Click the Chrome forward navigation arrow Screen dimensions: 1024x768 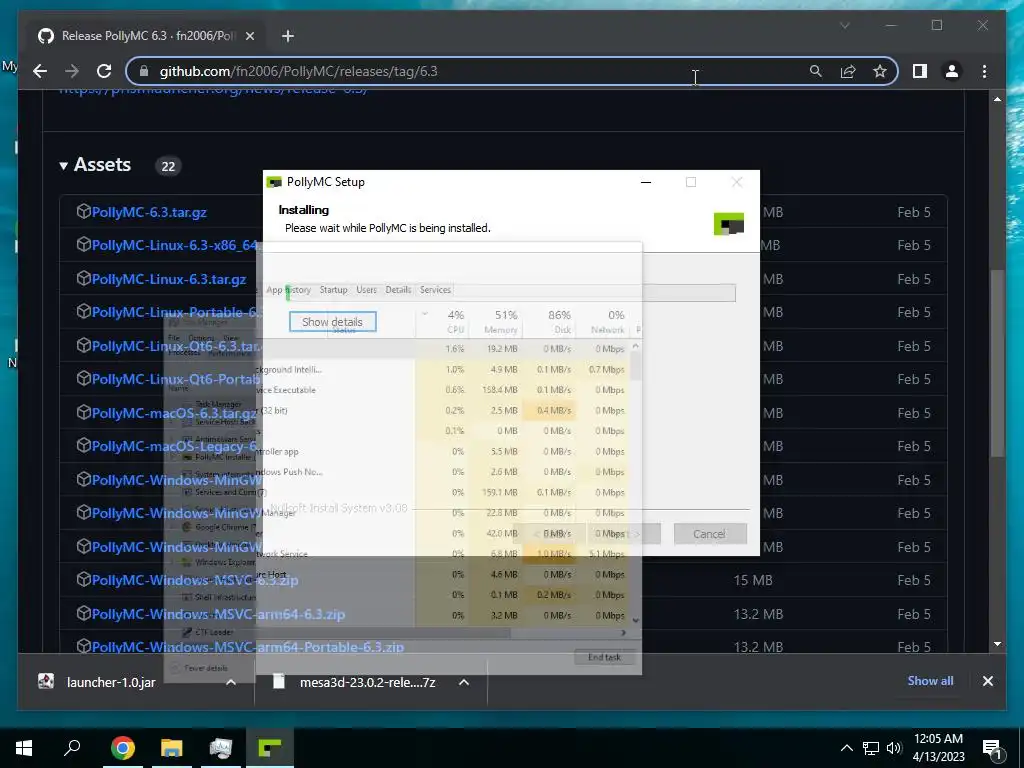click(x=72, y=71)
